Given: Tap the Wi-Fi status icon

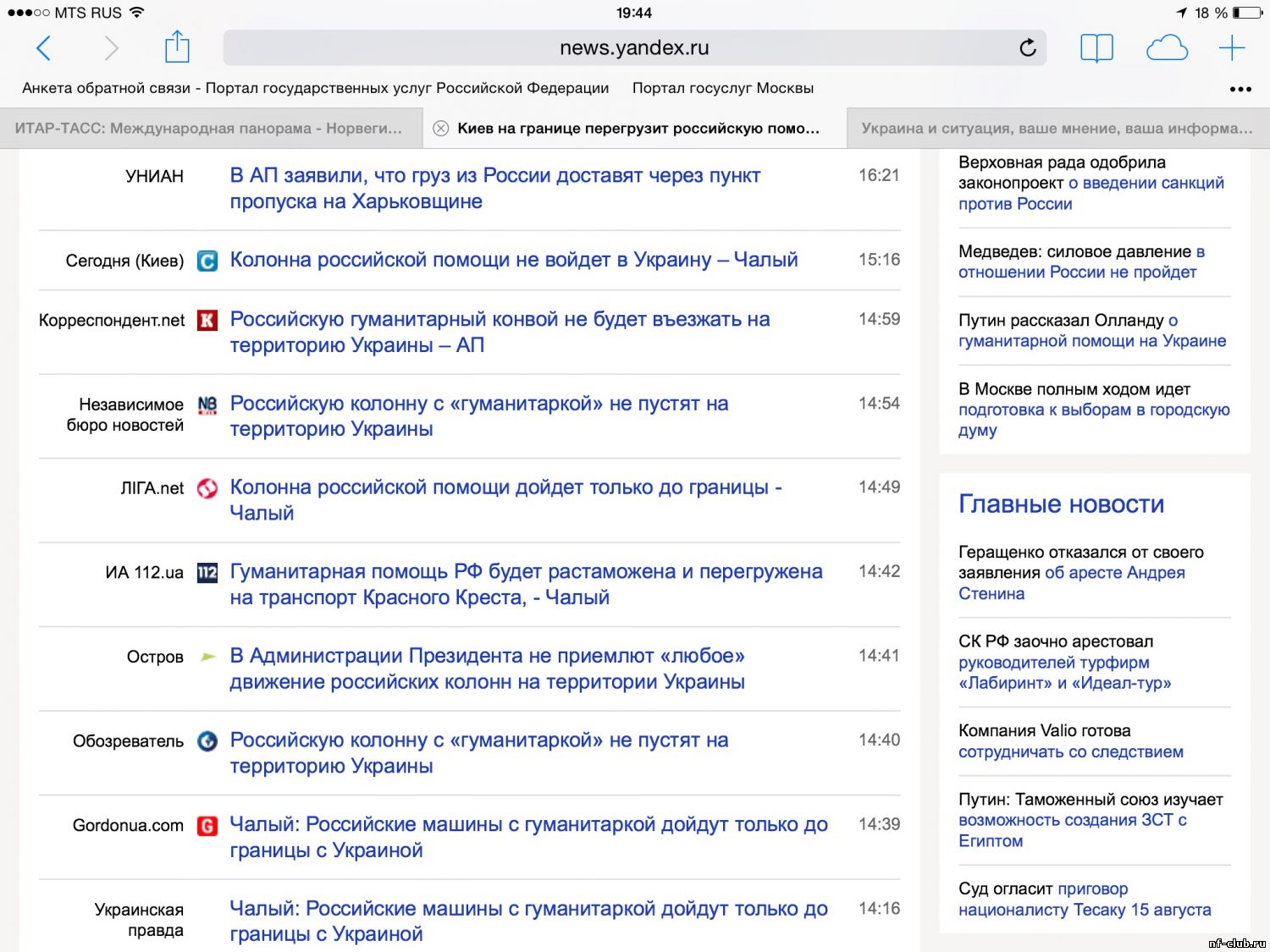Looking at the screenshot, I should pos(136,13).
